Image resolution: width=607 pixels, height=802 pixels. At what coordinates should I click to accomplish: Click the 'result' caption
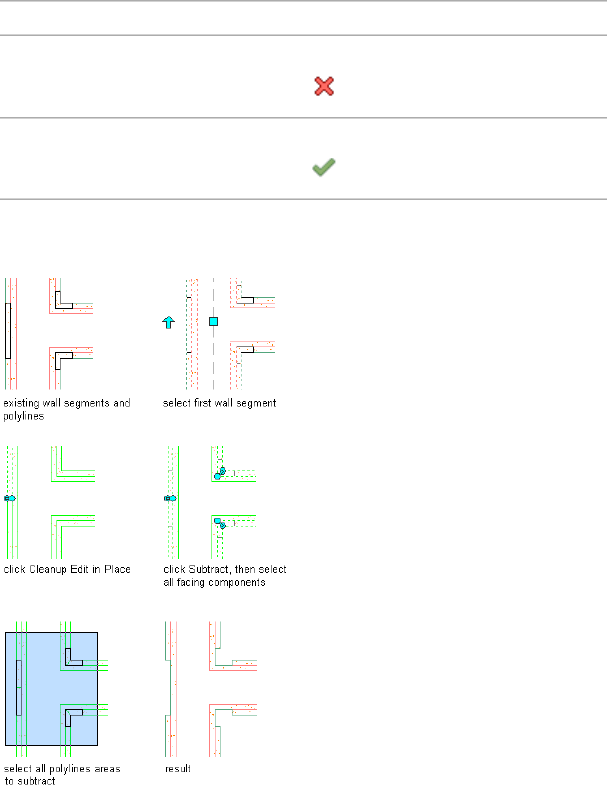click(178, 769)
